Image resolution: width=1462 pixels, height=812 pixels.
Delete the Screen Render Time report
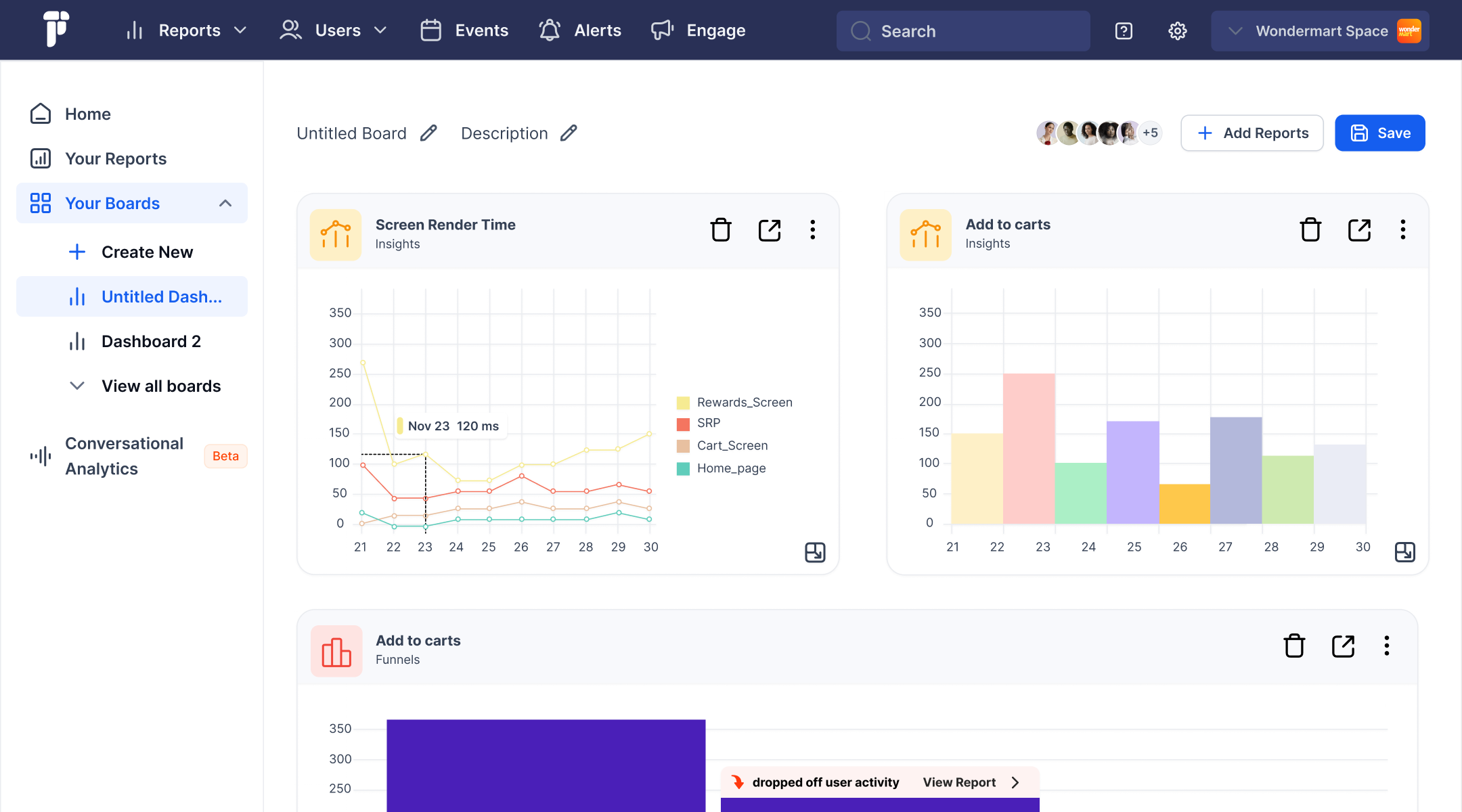pos(720,230)
